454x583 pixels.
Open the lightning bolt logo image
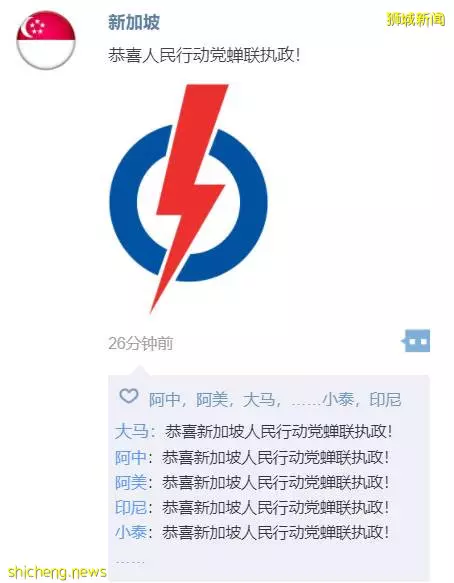tap(188, 199)
